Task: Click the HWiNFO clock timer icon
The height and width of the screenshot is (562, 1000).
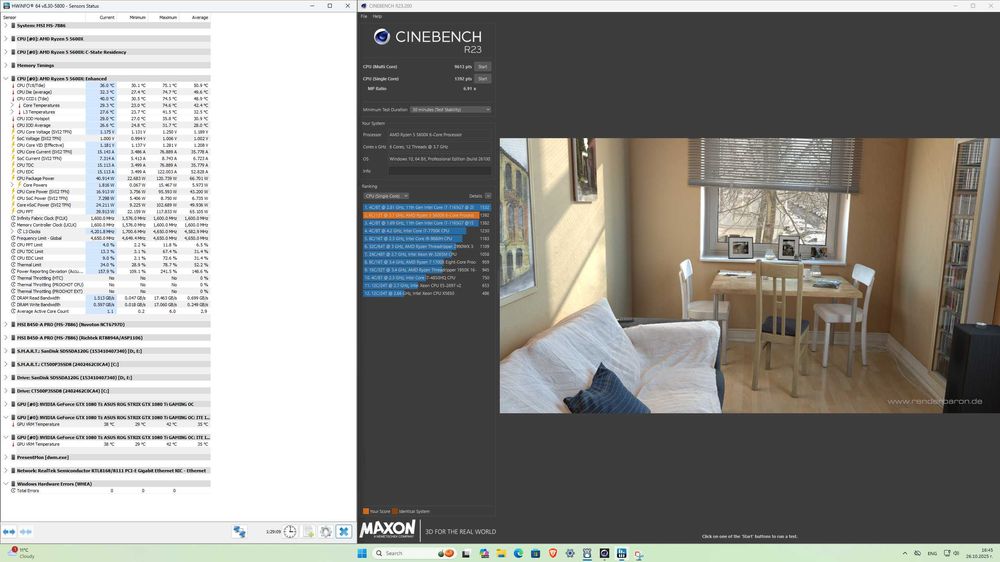Action: (290, 531)
